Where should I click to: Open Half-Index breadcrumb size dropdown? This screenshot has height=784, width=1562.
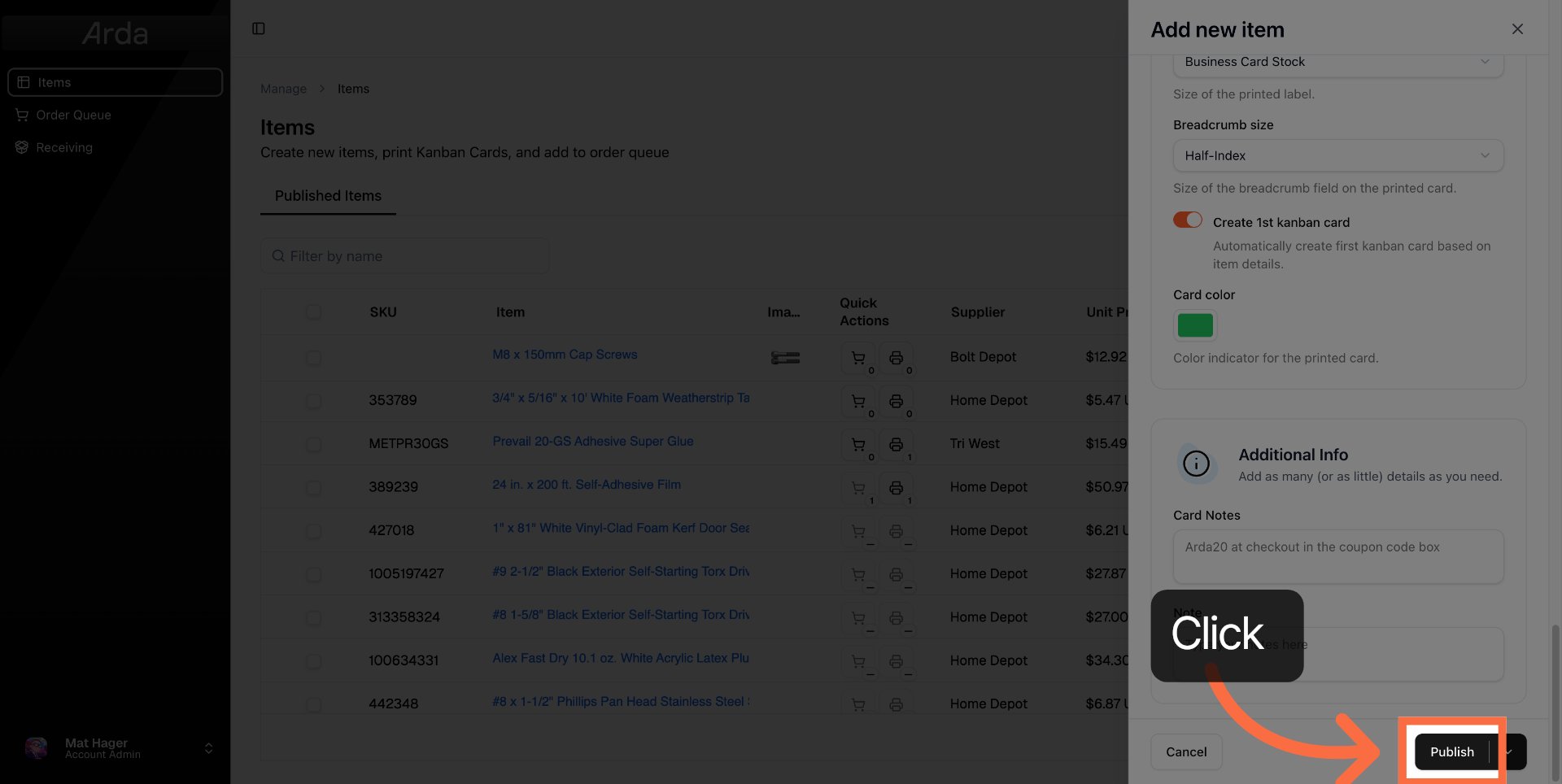(x=1338, y=155)
